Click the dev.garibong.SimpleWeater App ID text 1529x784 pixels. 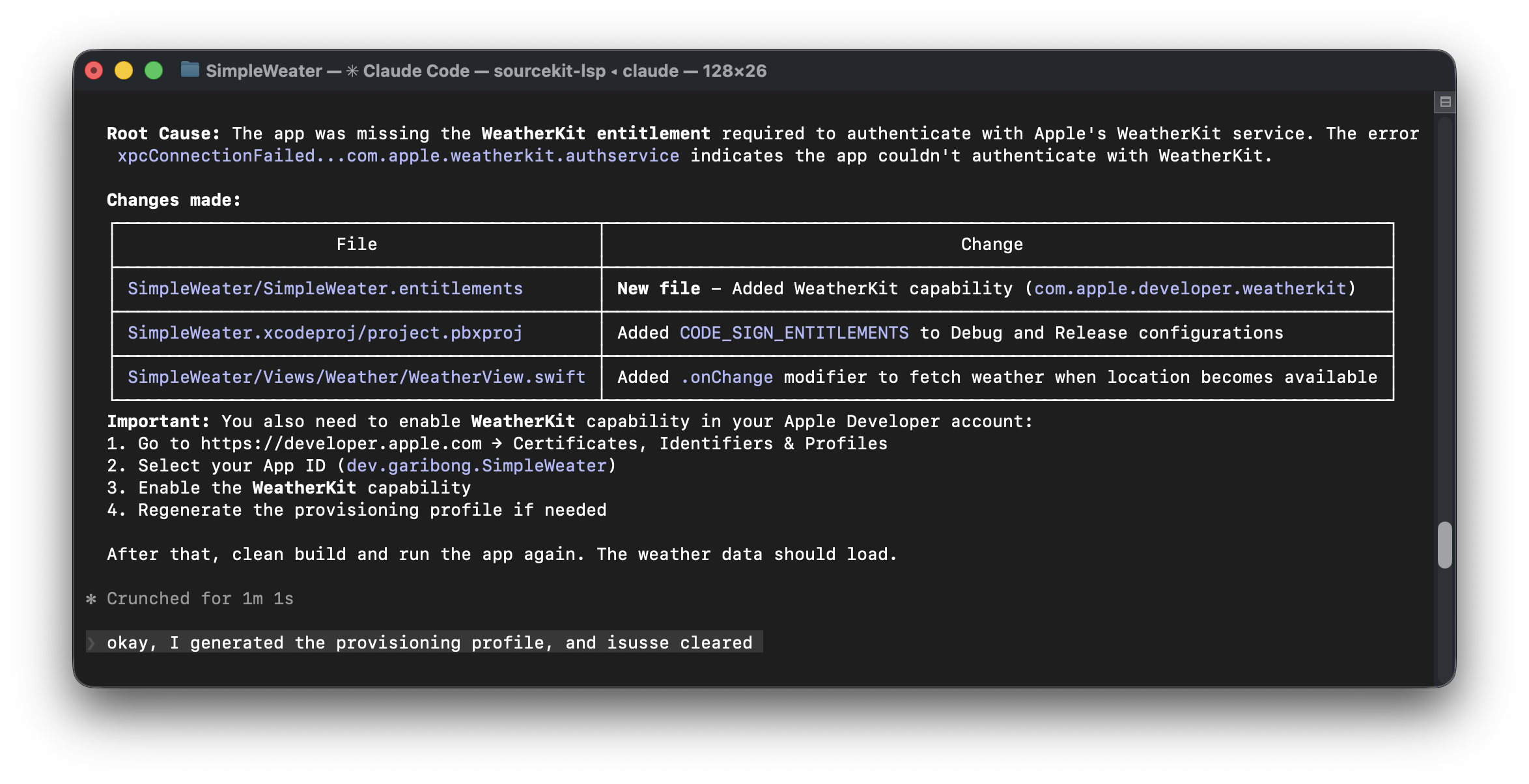[x=476, y=466]
